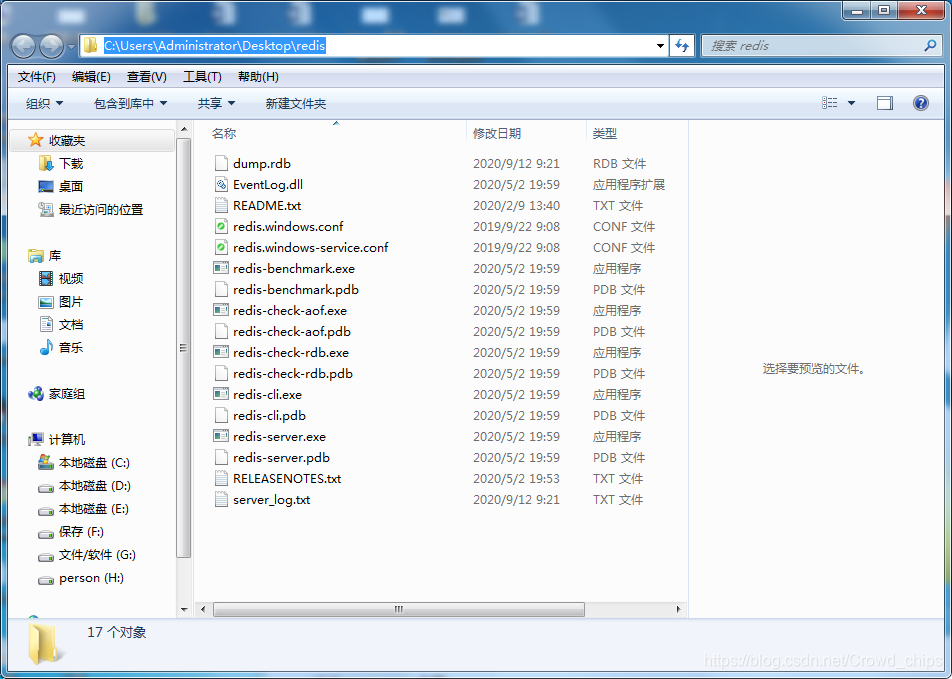Sort by the 类型 column header
This screenshot has height=679, width=952.
pos(605,134)
